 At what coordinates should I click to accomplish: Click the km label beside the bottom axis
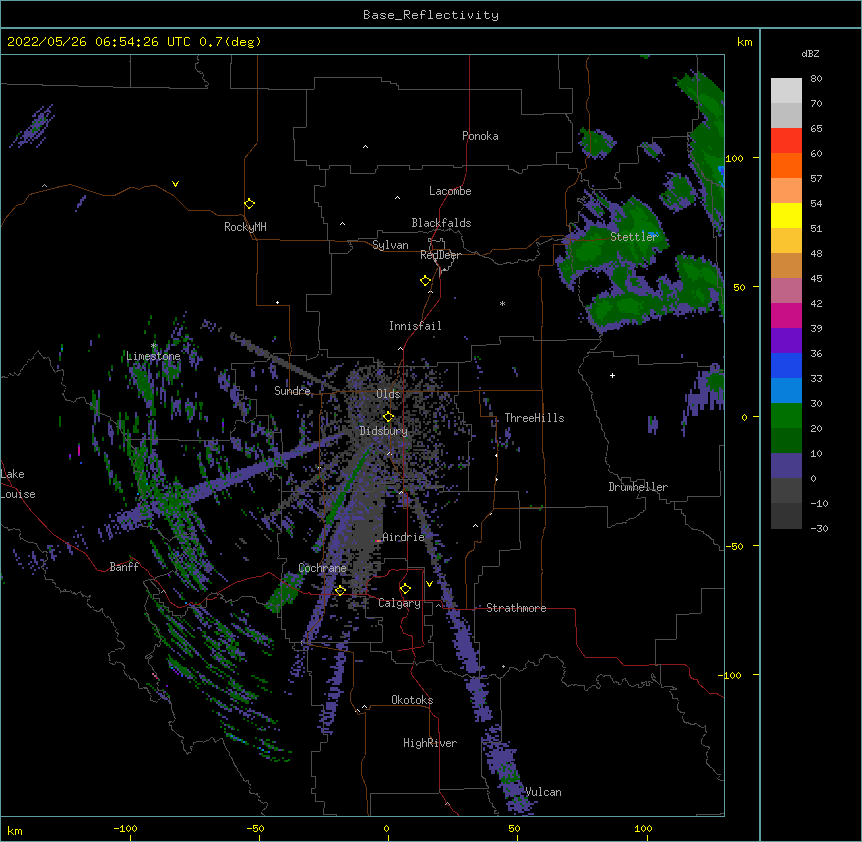pos(15,831)
